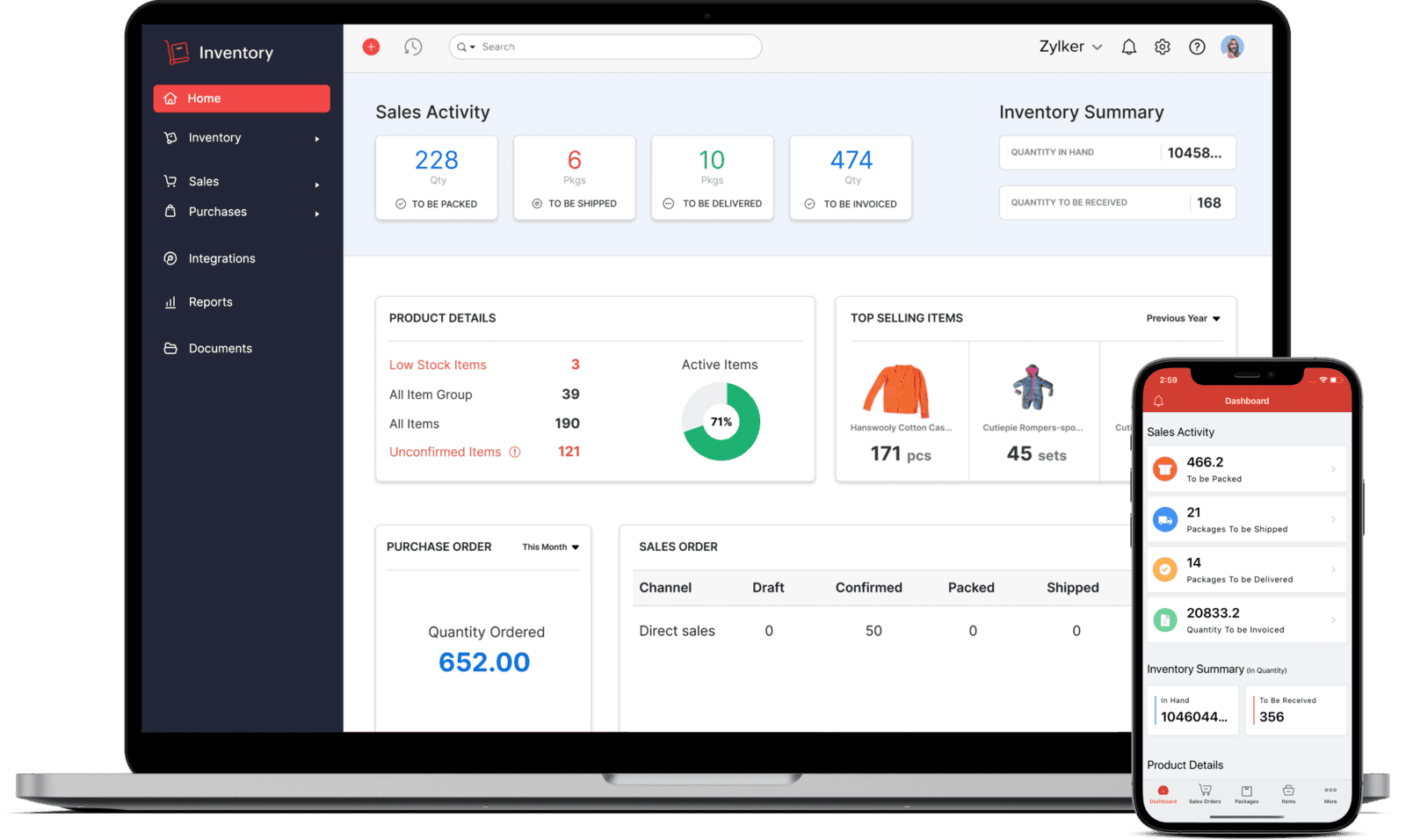Open the To Be Packed card

coord(437,177)
